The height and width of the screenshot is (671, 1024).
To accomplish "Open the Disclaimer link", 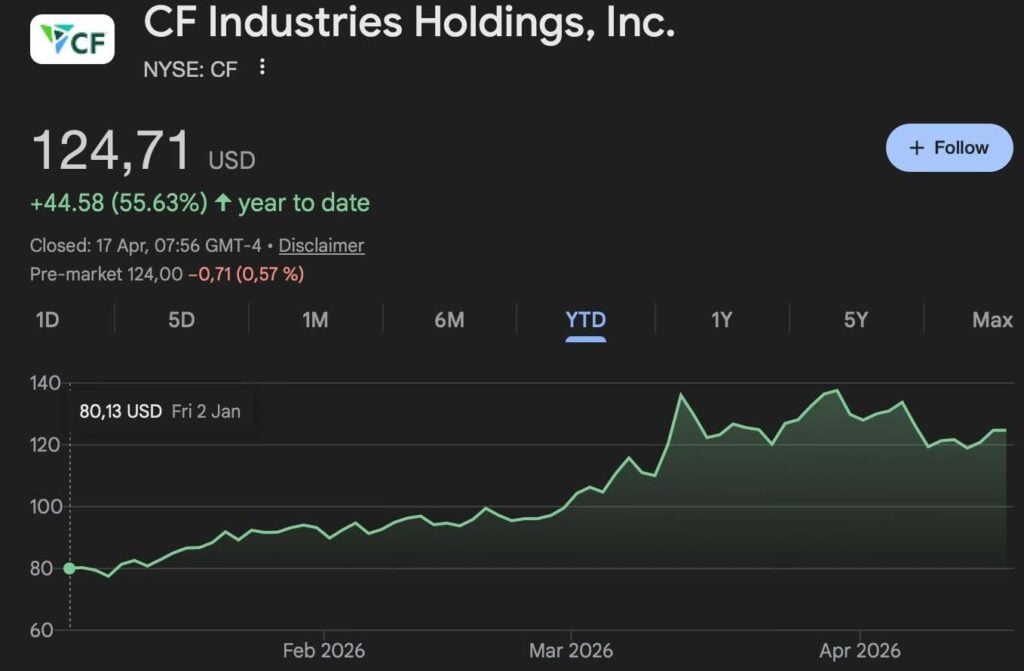I will pyautogui.click(x=321, y=245).
